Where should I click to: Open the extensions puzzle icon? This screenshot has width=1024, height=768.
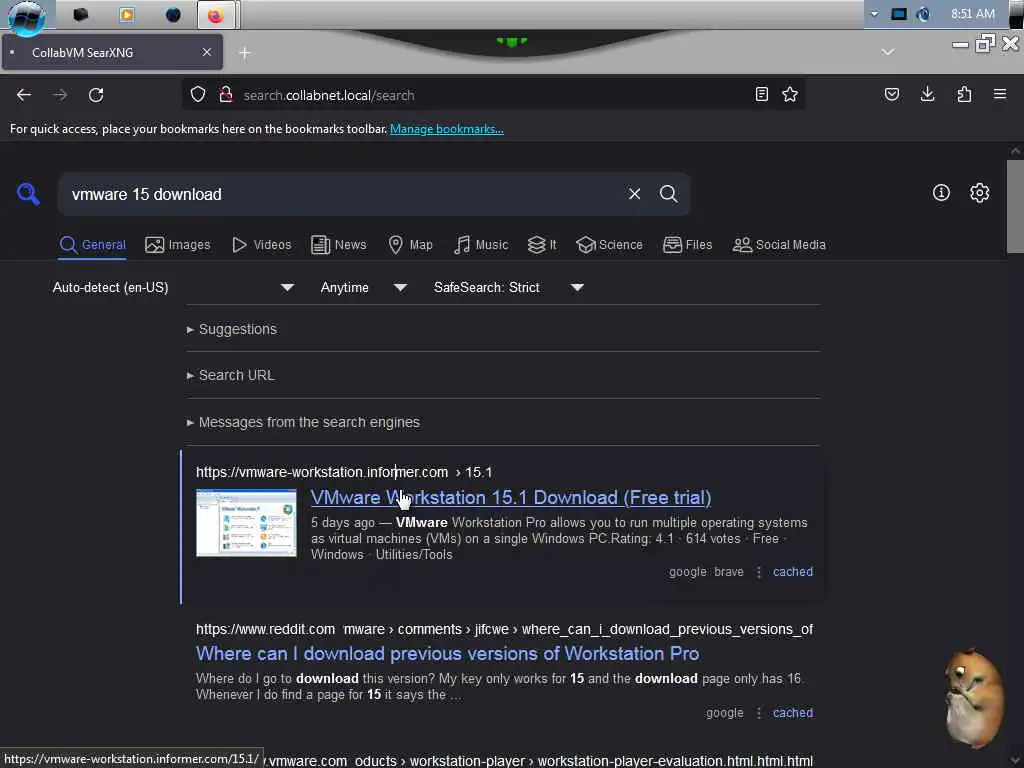point(964,95)
